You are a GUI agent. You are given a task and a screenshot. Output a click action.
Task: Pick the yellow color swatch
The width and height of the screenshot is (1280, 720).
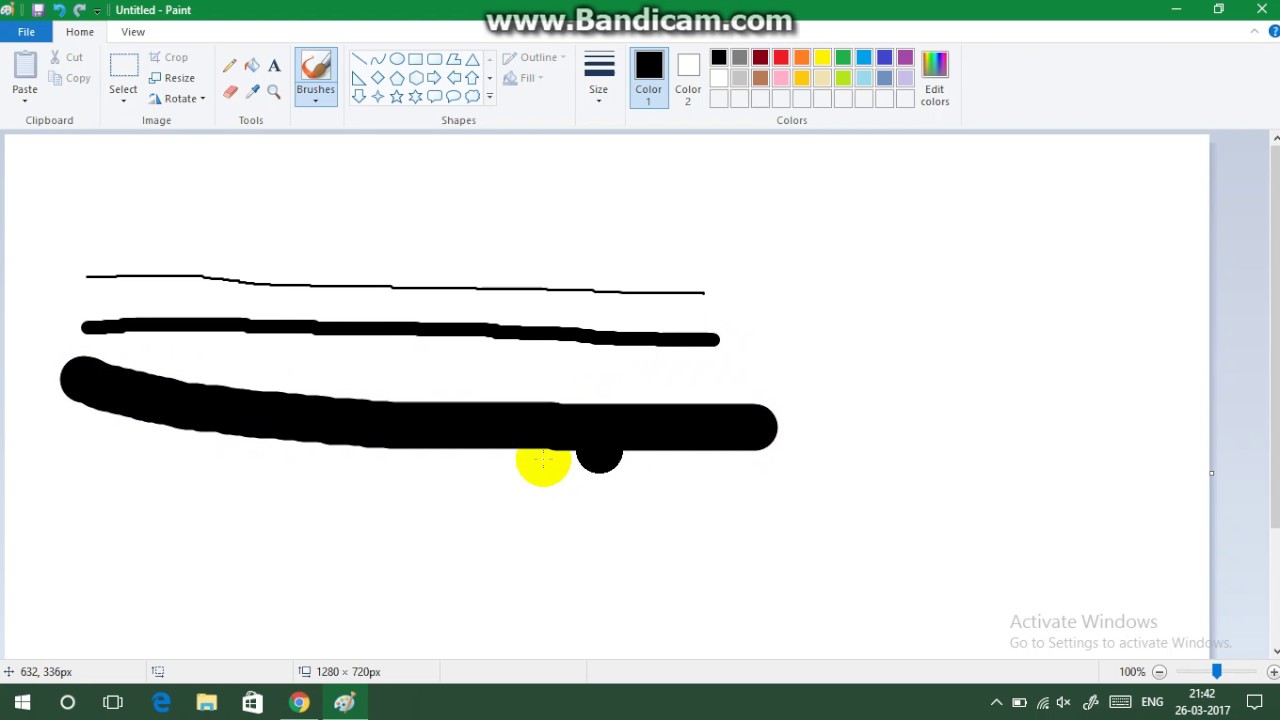click(x=822, y=58)
